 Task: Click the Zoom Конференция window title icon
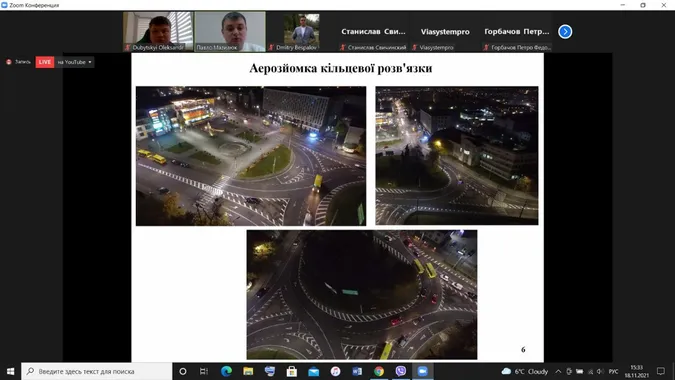[4, 5]
